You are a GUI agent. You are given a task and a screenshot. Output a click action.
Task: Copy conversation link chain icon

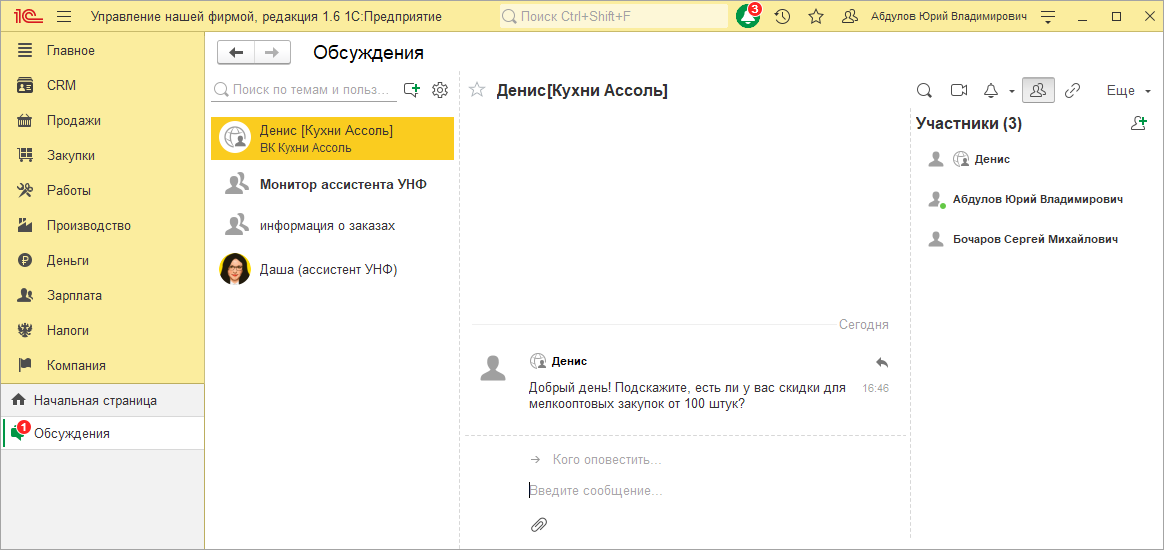pyautogui.click(x=1072, y=91)
